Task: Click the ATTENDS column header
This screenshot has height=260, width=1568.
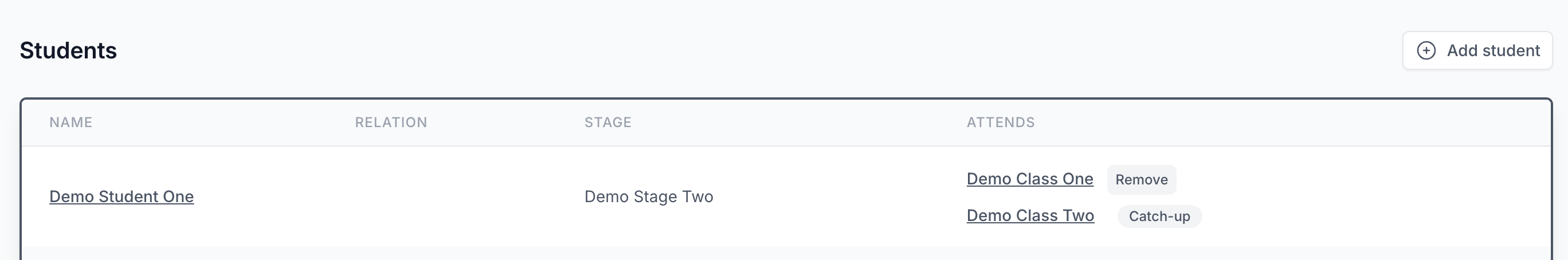Action: [1000, 123]
